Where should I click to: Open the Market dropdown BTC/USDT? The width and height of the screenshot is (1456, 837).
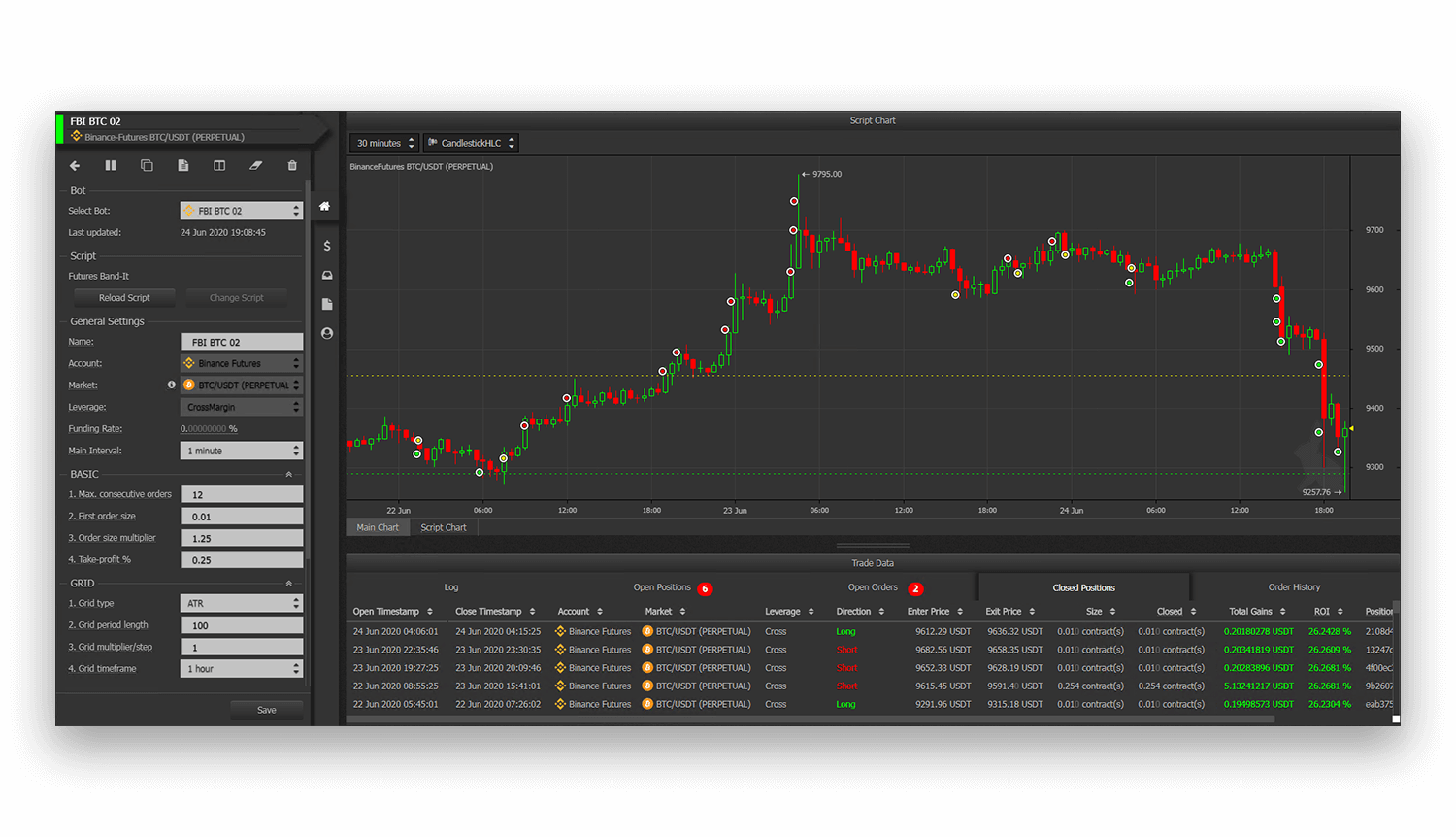pos(242,385)
